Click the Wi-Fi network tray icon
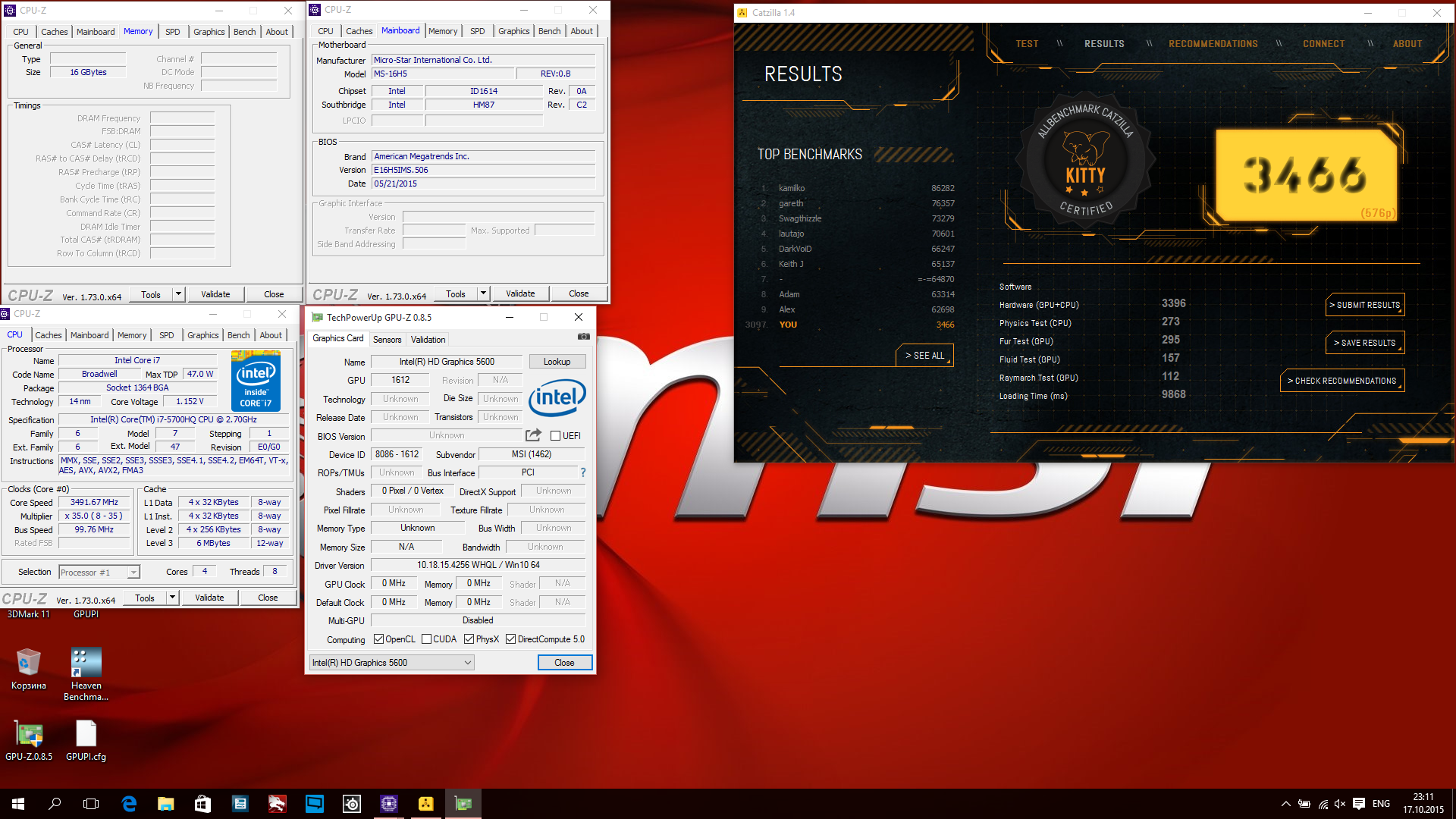Viewport: 1456px width, 819px height. (x=1323, y=804)
